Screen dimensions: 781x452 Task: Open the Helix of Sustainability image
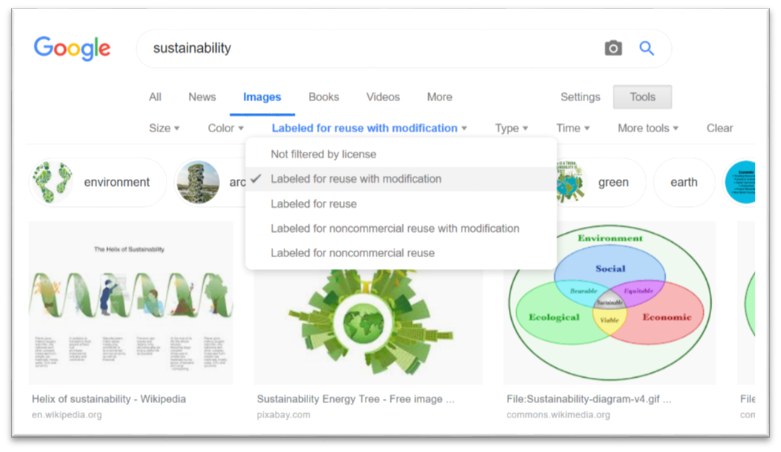point(131,303)
